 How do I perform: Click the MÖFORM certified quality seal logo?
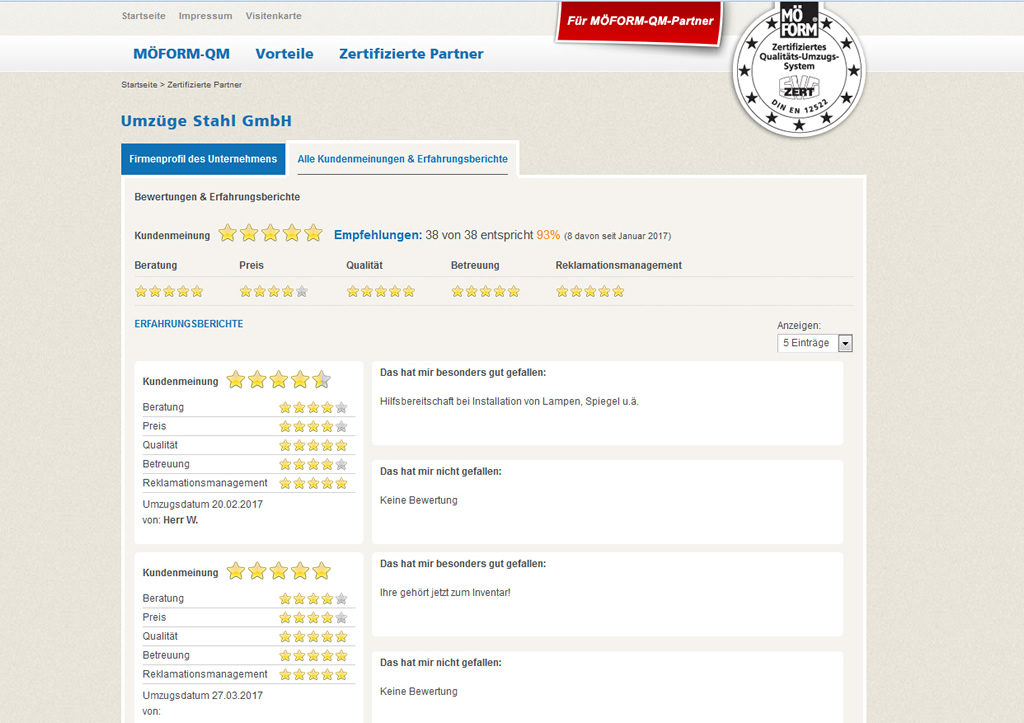tap(799, 69)
